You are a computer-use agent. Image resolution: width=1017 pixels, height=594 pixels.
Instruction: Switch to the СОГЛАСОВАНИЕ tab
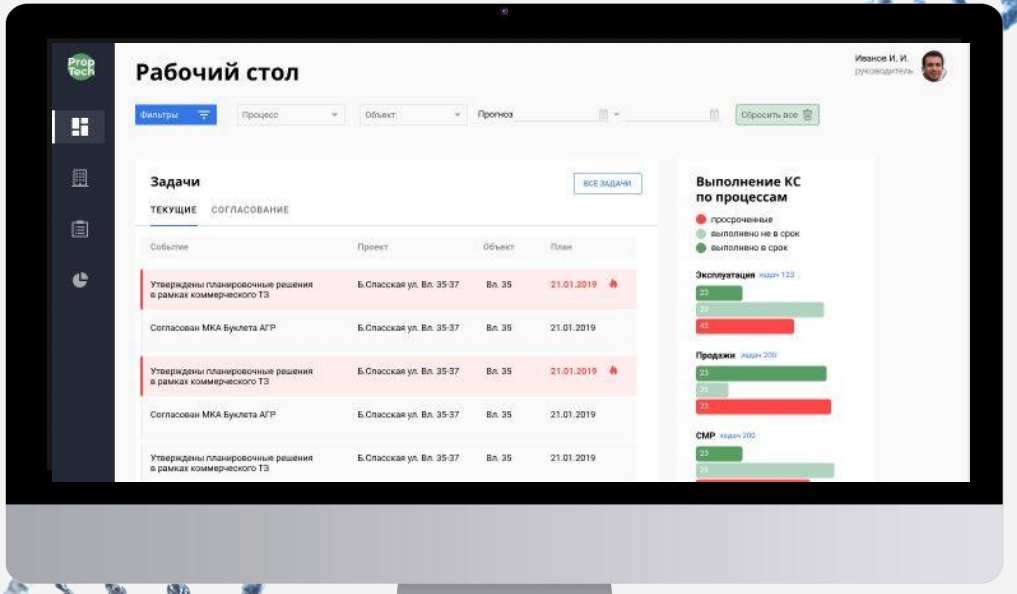[x=248, y=211]
